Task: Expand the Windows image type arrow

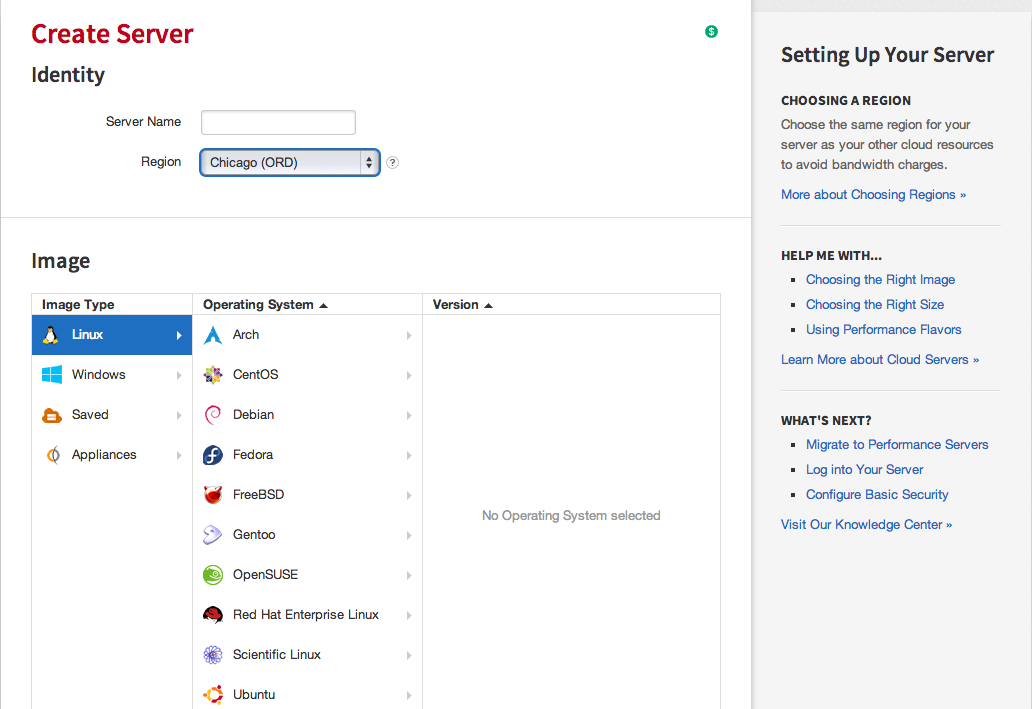Action: (179, 375)
